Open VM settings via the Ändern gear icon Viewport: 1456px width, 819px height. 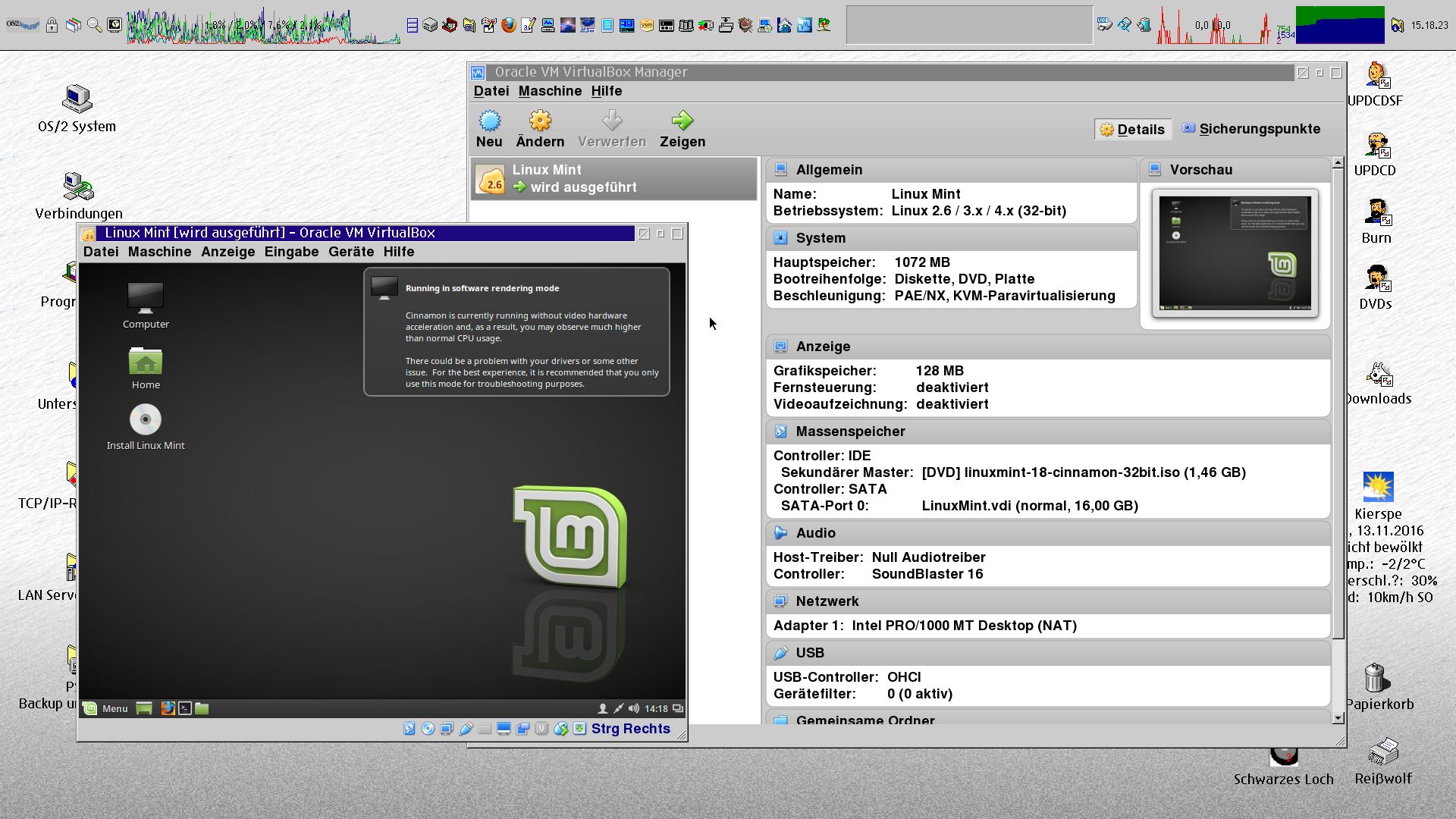(540, 121)
